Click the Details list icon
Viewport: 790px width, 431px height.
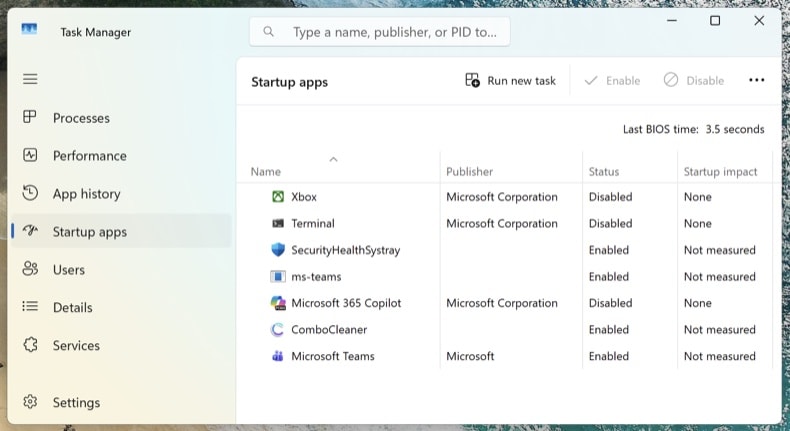pos(30,306)
